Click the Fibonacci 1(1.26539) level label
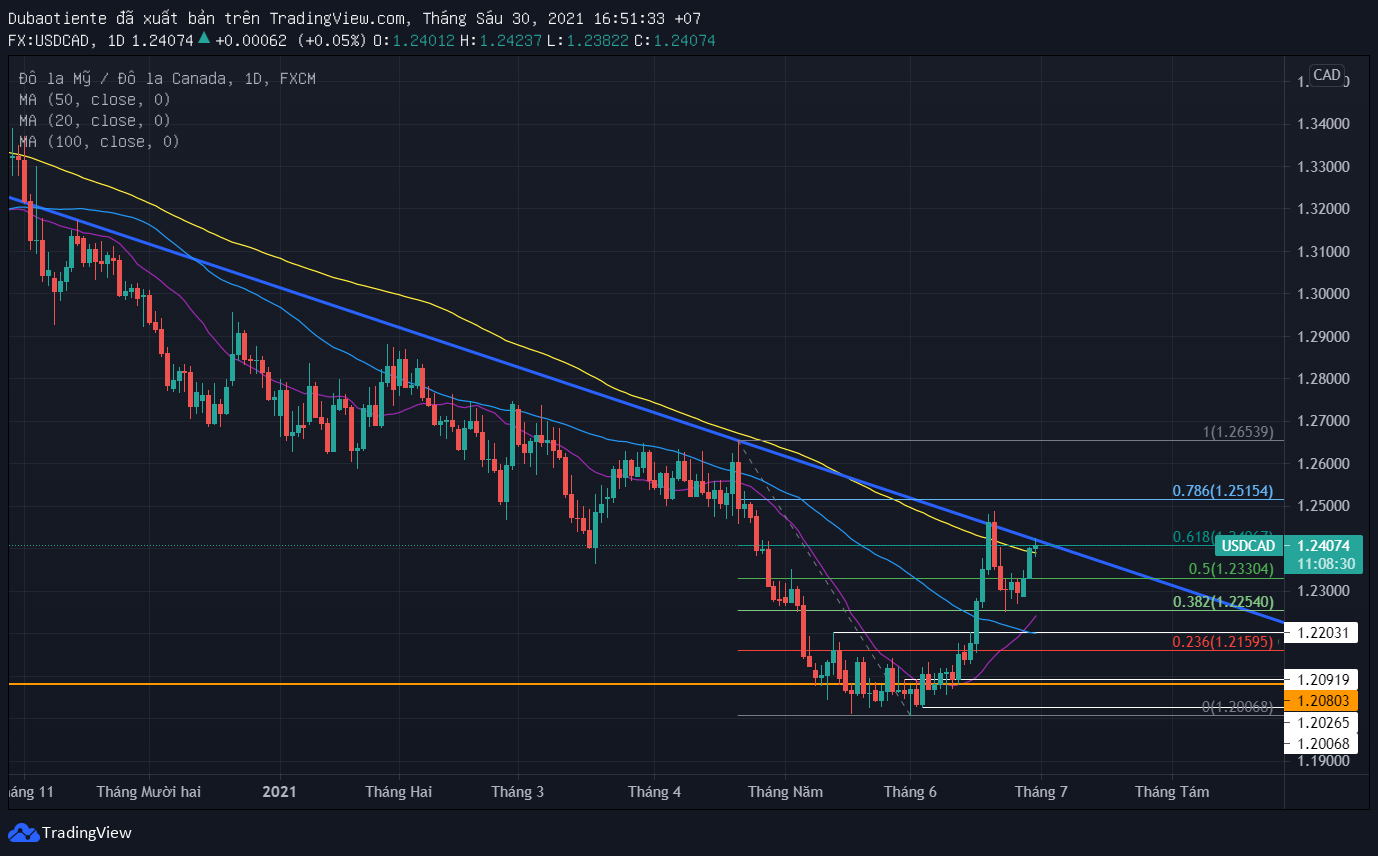 tap(1238, 432)
